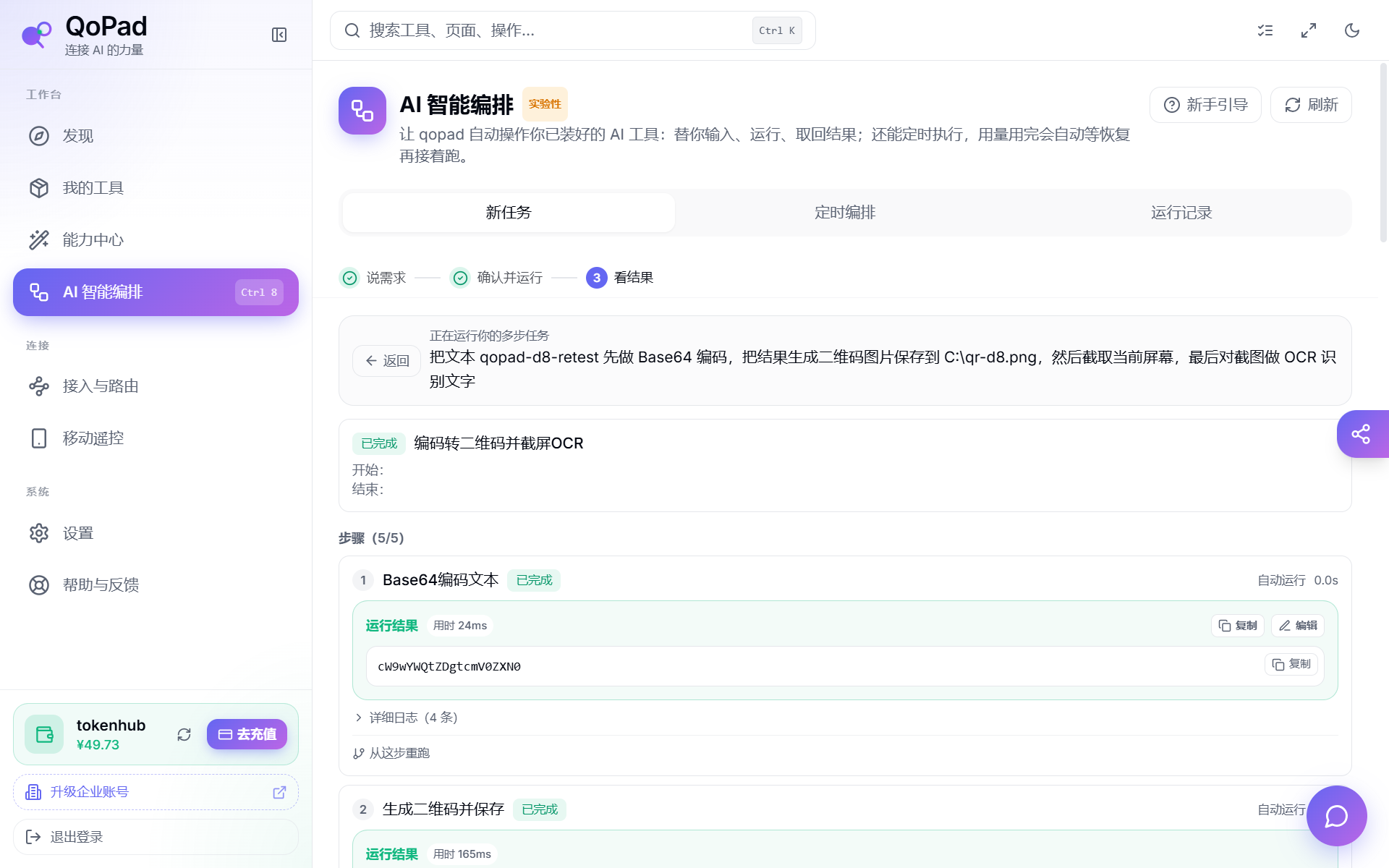Expand 详细日志 (4 条) section
Screen dimensions: 1389x868
click(407, 718)
